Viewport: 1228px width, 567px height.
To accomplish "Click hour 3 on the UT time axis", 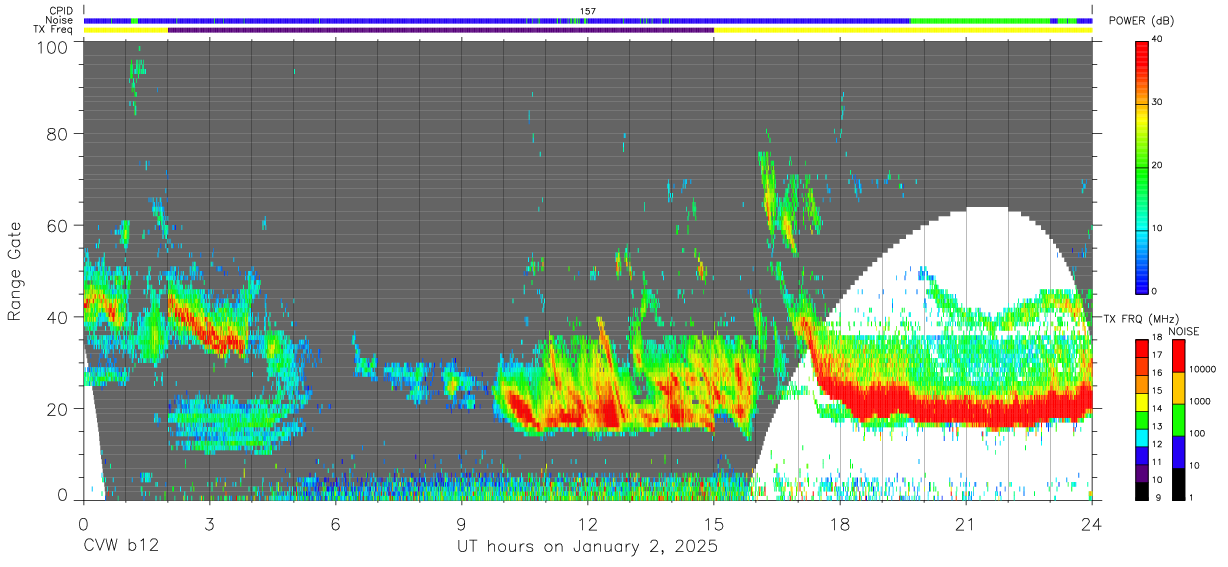I will tap(209, 523).
